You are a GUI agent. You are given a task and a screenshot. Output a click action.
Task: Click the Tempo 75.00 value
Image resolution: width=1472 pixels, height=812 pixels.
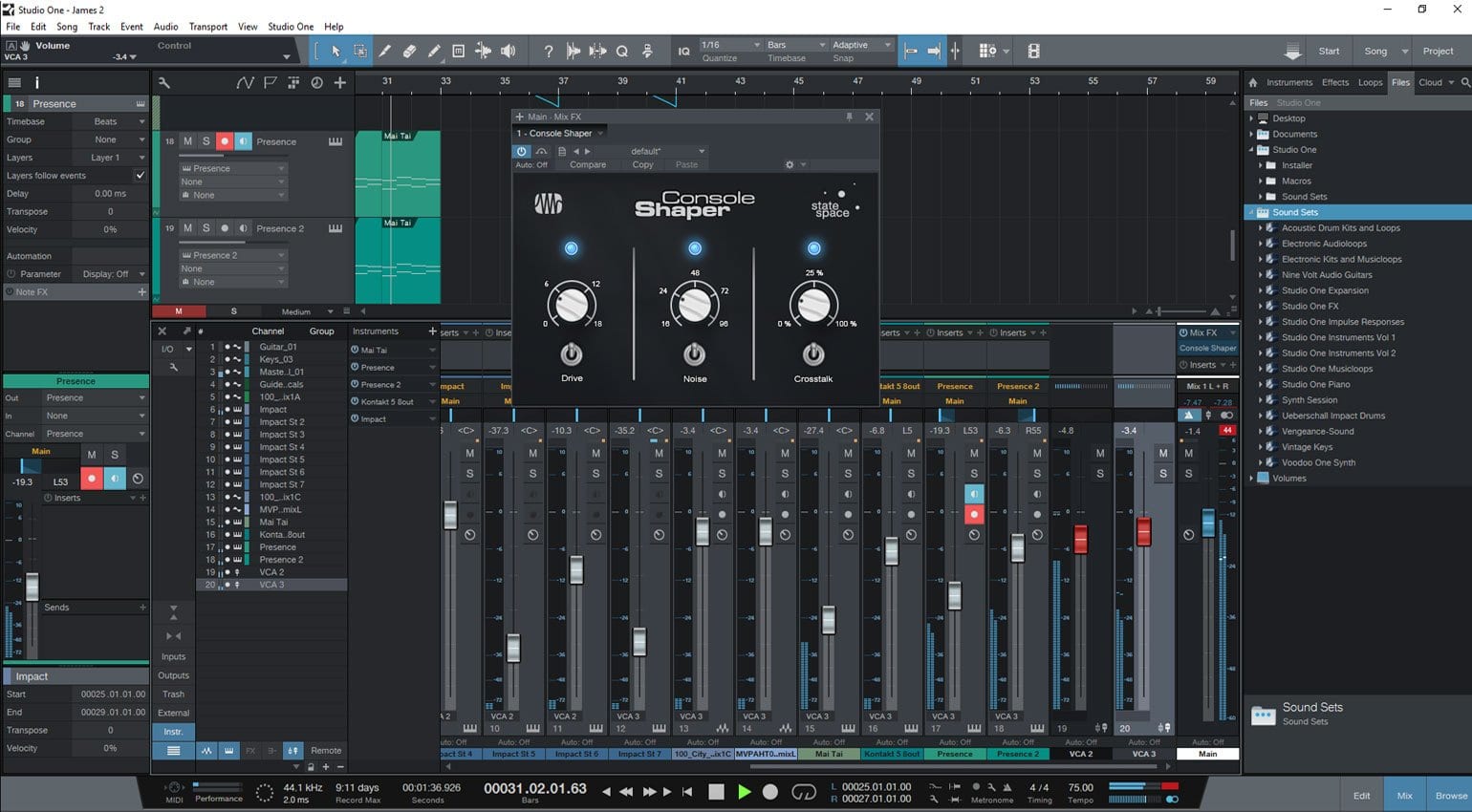pos(1081,788)
